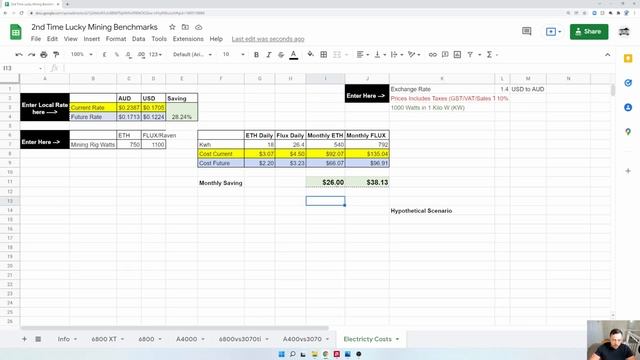Screen dimensions: 640x360
Task: Decrease decimal places
Action: point(129,55)
